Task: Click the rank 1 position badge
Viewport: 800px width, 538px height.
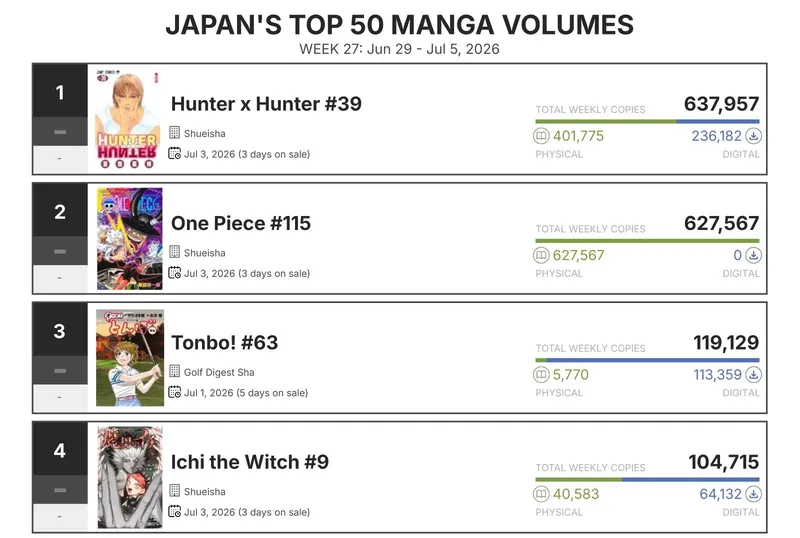Action: (60, 92)
